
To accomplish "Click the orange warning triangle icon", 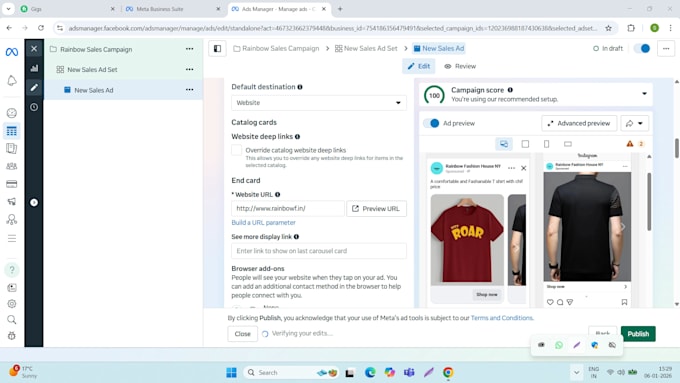I will 630,144.
